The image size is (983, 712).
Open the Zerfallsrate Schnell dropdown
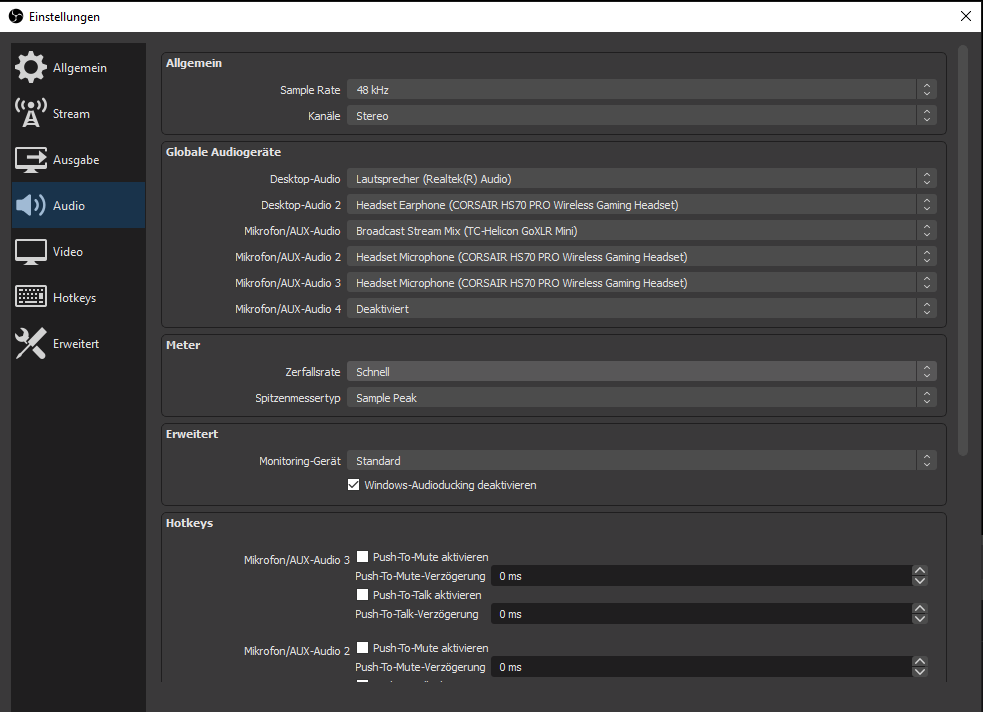(x=640, y=372)
